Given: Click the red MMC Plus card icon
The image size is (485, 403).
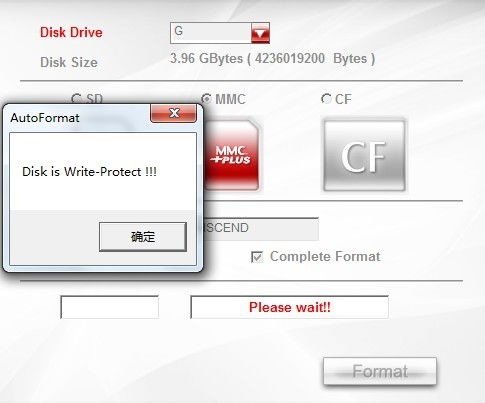Looking at the screenshot, I should point(231,155).
